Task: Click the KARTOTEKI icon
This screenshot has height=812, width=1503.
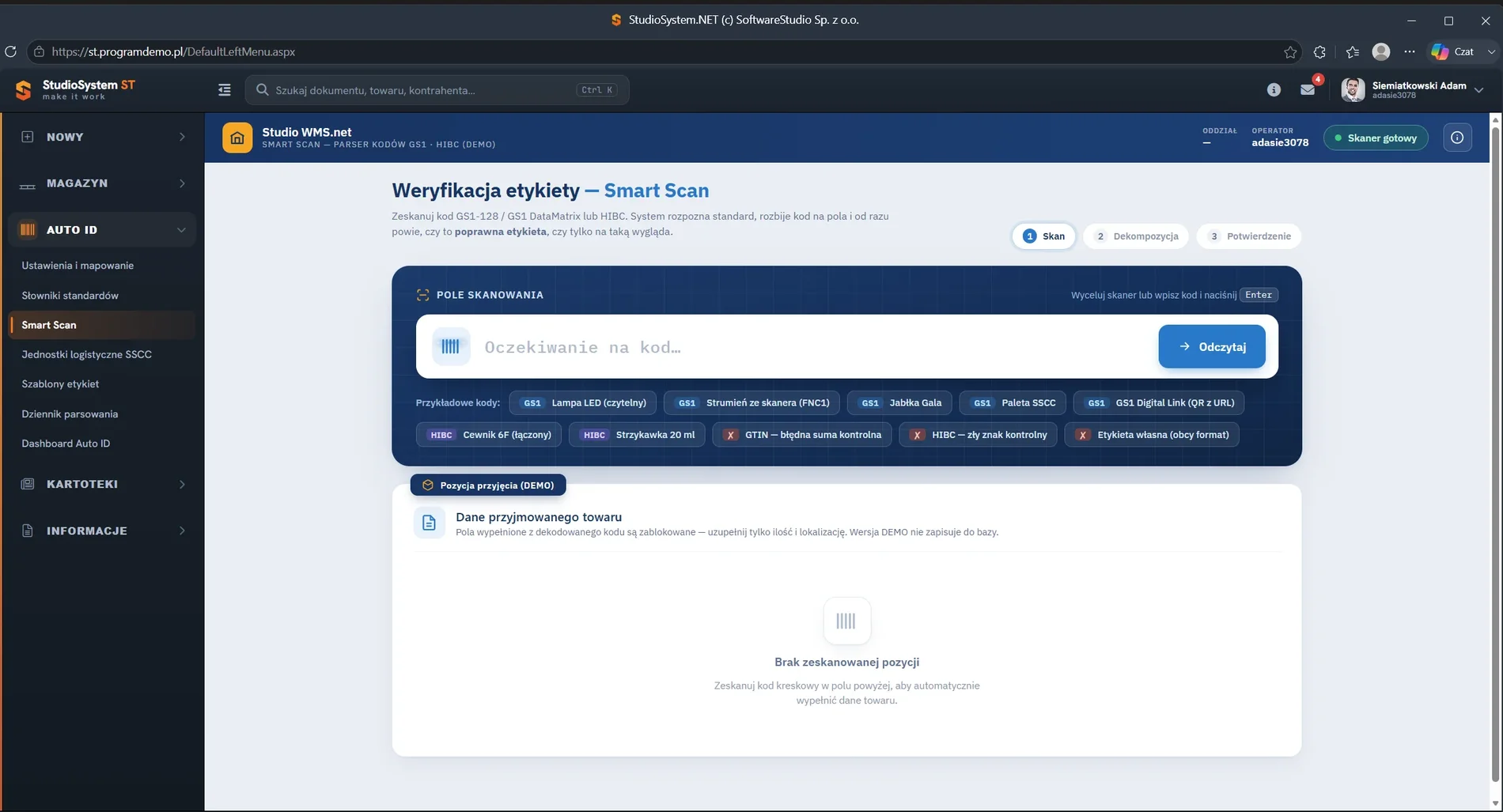Action: (x=28, y=484)
